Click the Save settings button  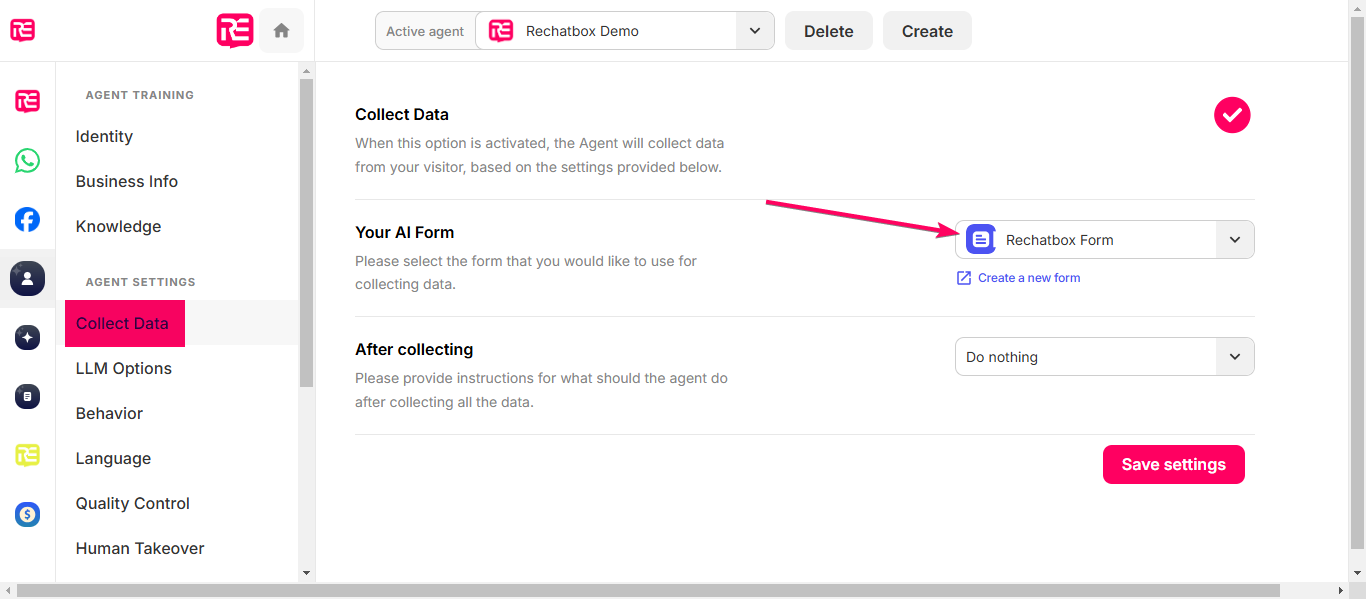1174,464
